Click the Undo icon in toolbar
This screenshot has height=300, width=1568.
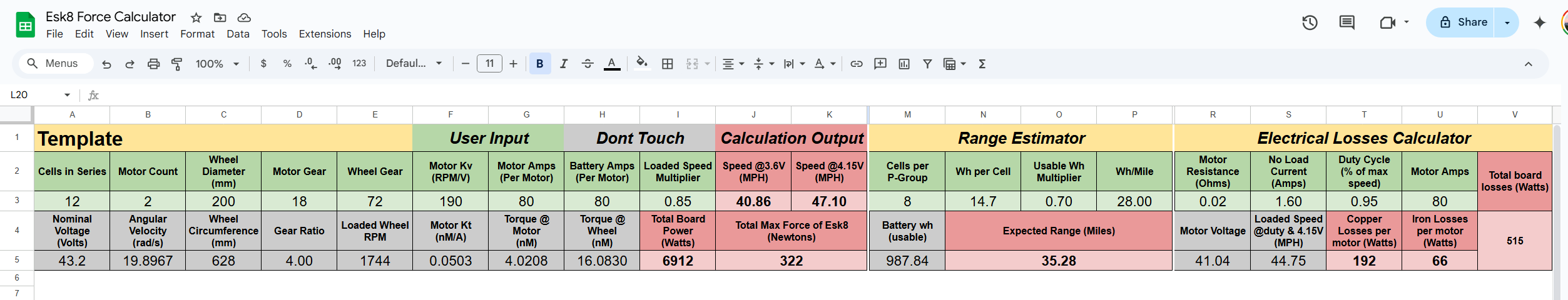point(106,64)
